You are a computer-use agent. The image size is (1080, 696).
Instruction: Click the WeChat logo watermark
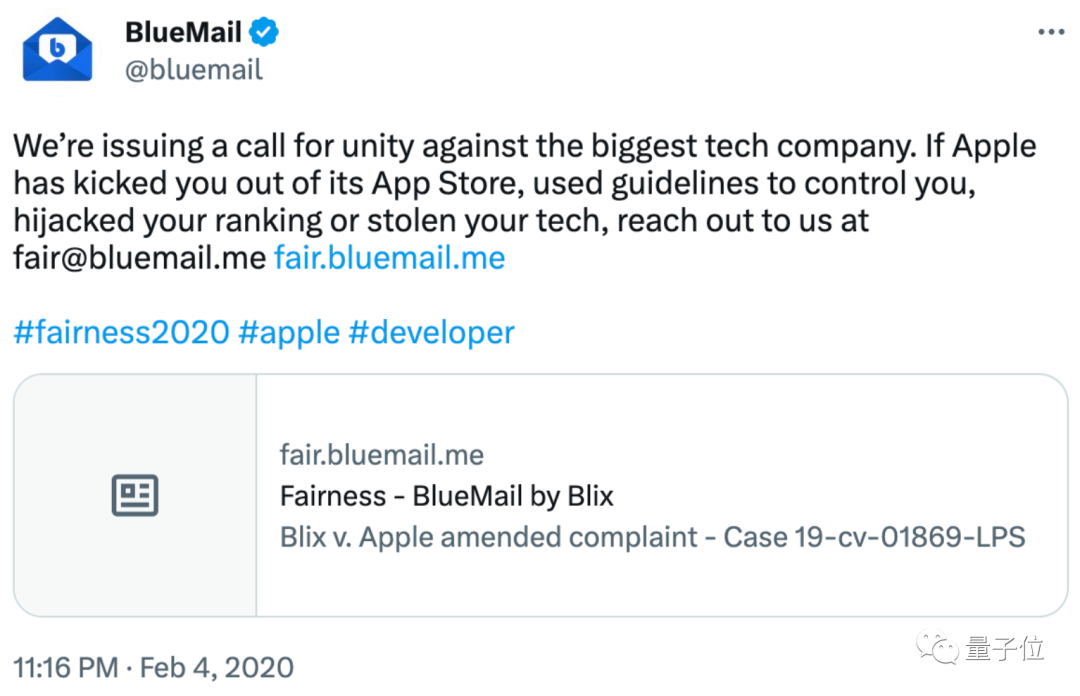coord(937,648)
